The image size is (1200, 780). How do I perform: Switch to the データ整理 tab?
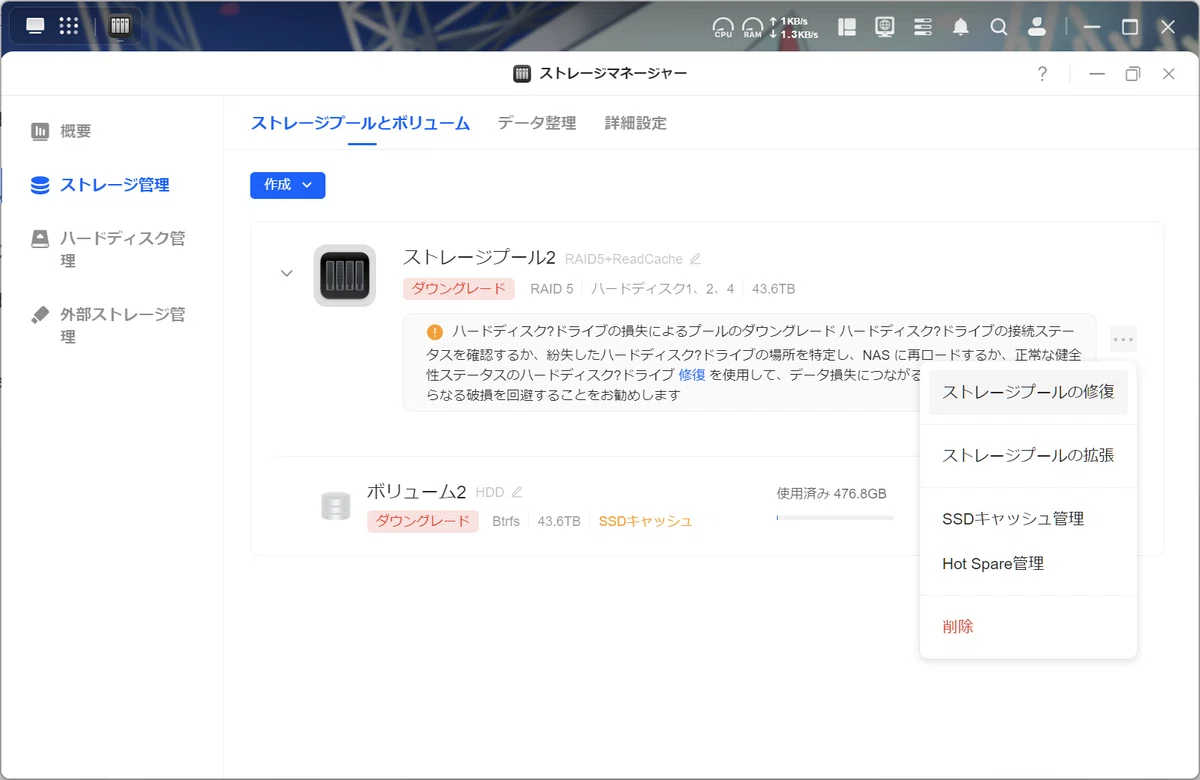click(537, 123)
